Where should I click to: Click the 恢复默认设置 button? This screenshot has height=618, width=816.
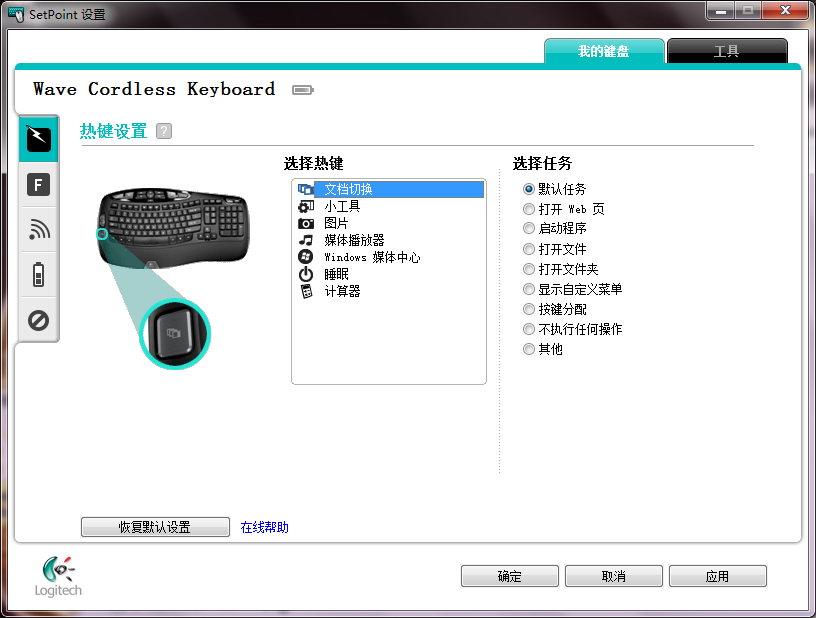pos(155,527)
